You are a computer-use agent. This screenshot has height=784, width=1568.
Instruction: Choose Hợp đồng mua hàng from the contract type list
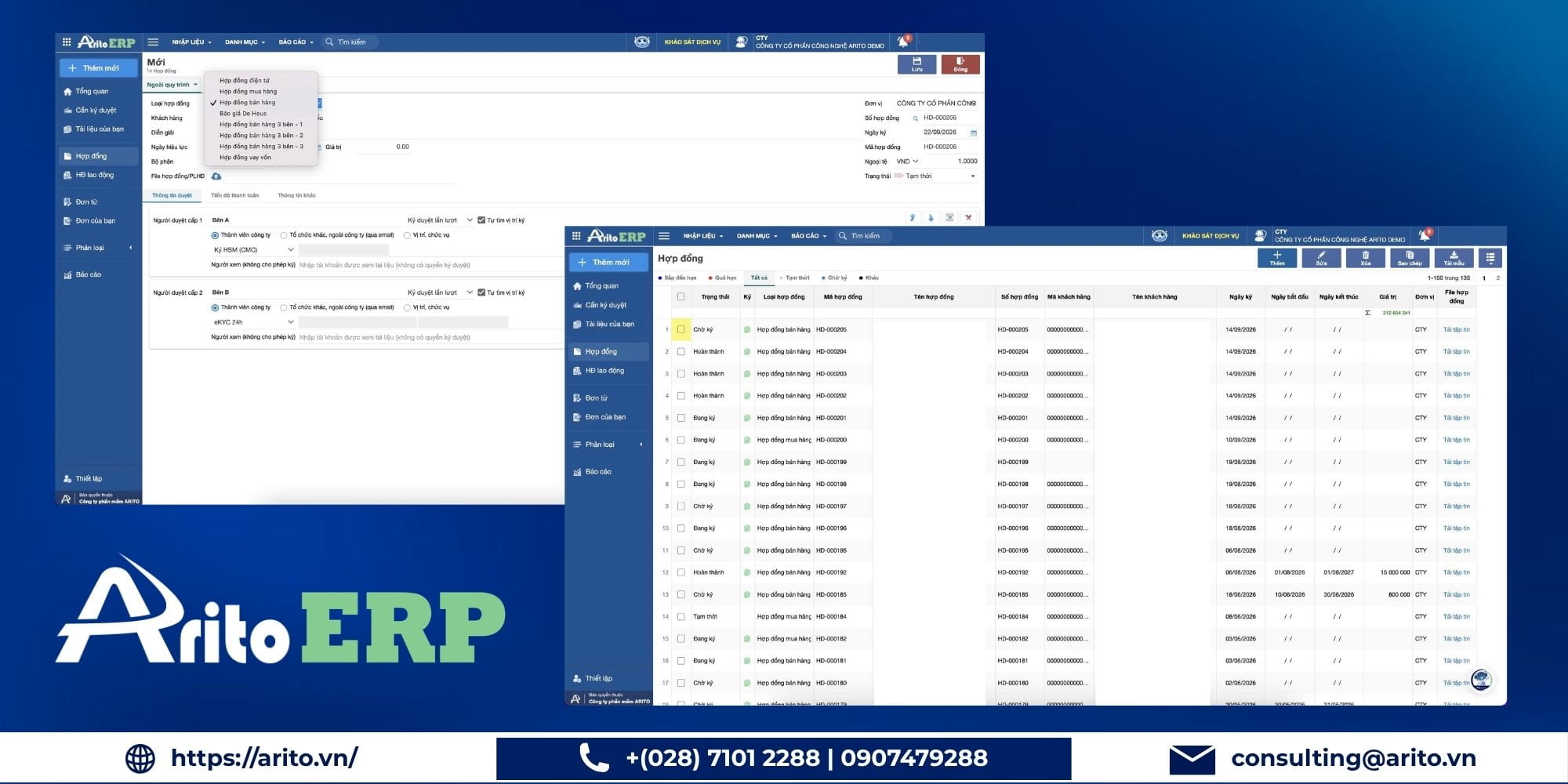[x=248, y=92]
